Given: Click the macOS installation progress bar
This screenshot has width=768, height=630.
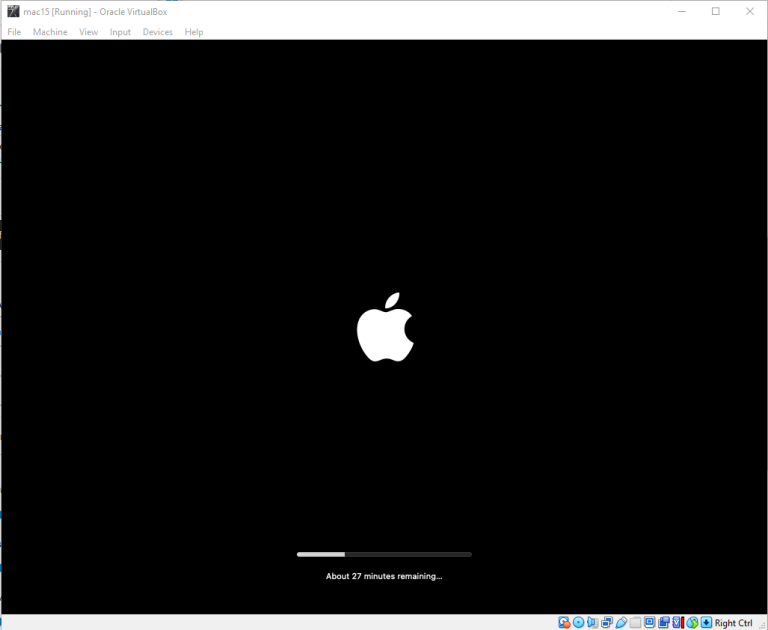Looking at the screenshot, I should 384,554.
